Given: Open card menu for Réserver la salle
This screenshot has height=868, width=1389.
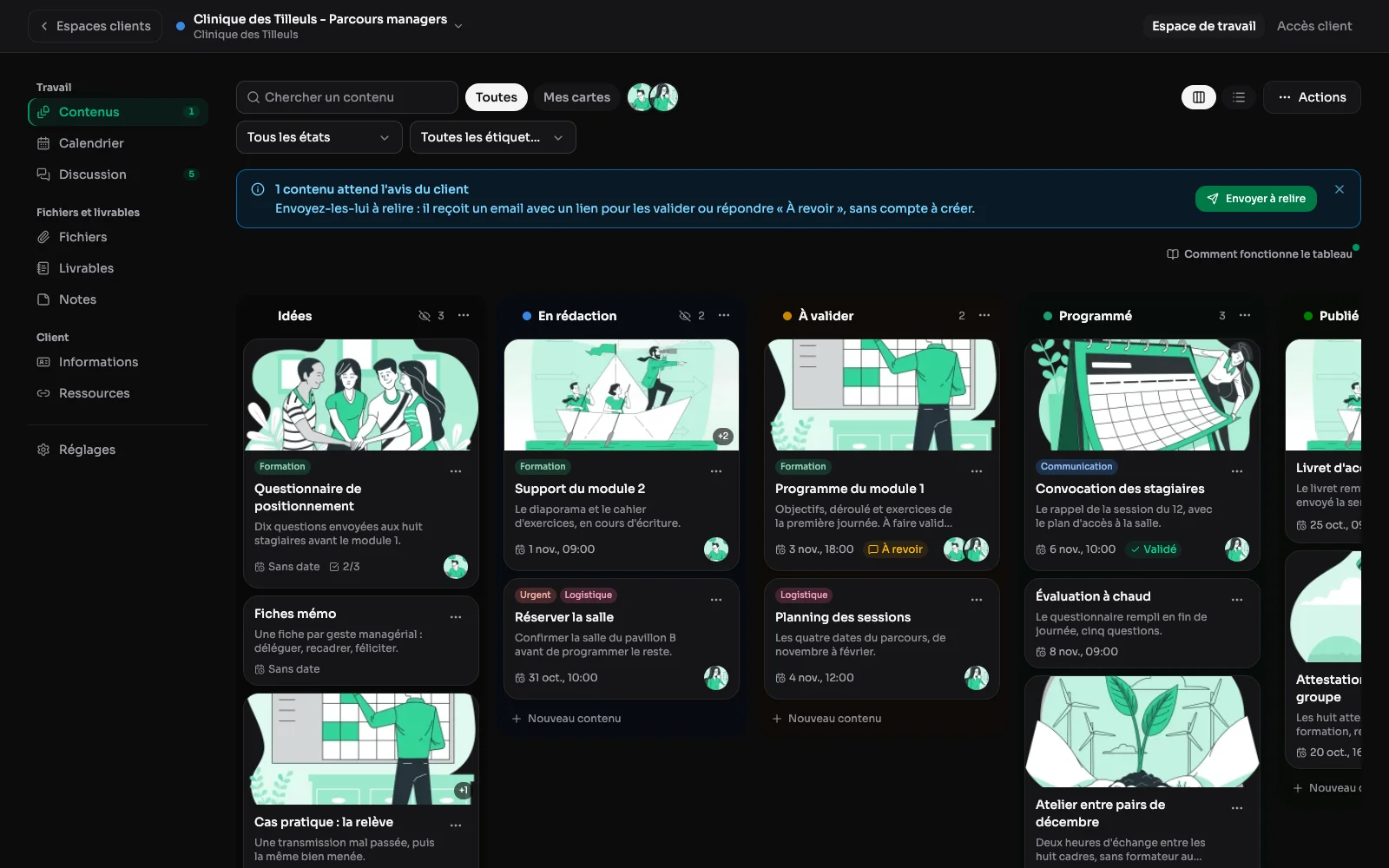Looking at the screenshot, I should coord(716,600).
